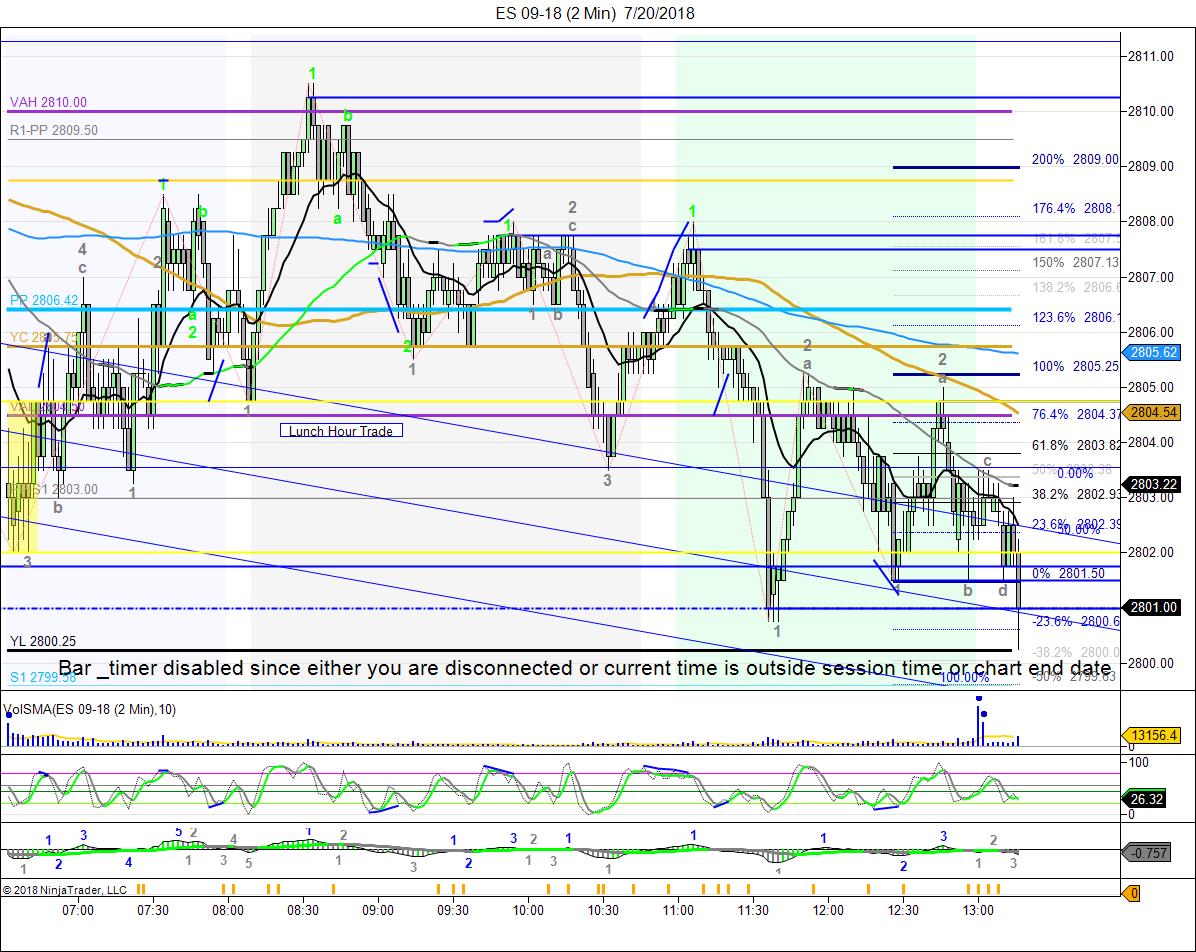The height and width of the screenshot is (952, 1196).
Task: Select the 10:00 time axis label
Action: coord(528,910)
